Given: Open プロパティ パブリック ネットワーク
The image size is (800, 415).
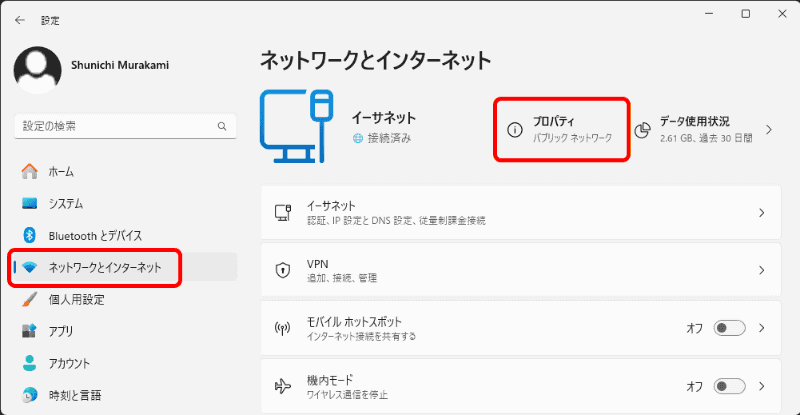Looking at the screenshot, I should tap(562, 130).
